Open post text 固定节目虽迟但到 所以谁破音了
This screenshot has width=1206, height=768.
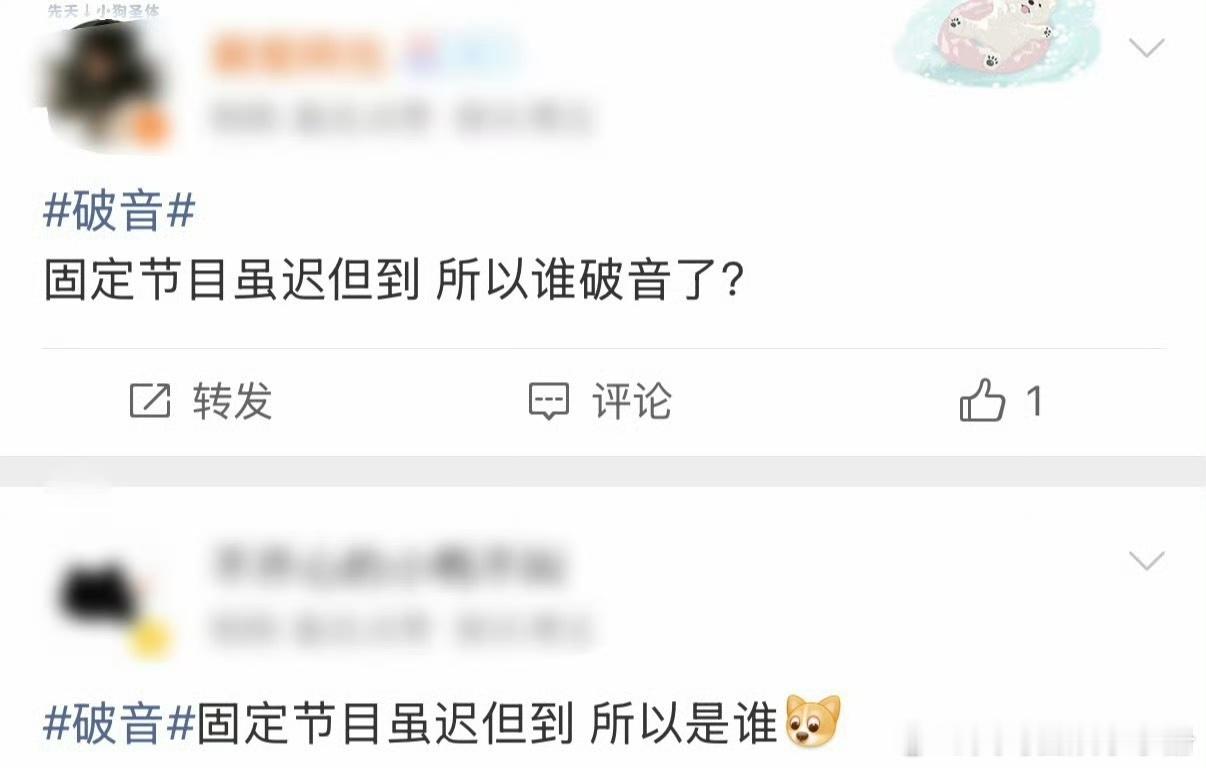tap(394, 282)
